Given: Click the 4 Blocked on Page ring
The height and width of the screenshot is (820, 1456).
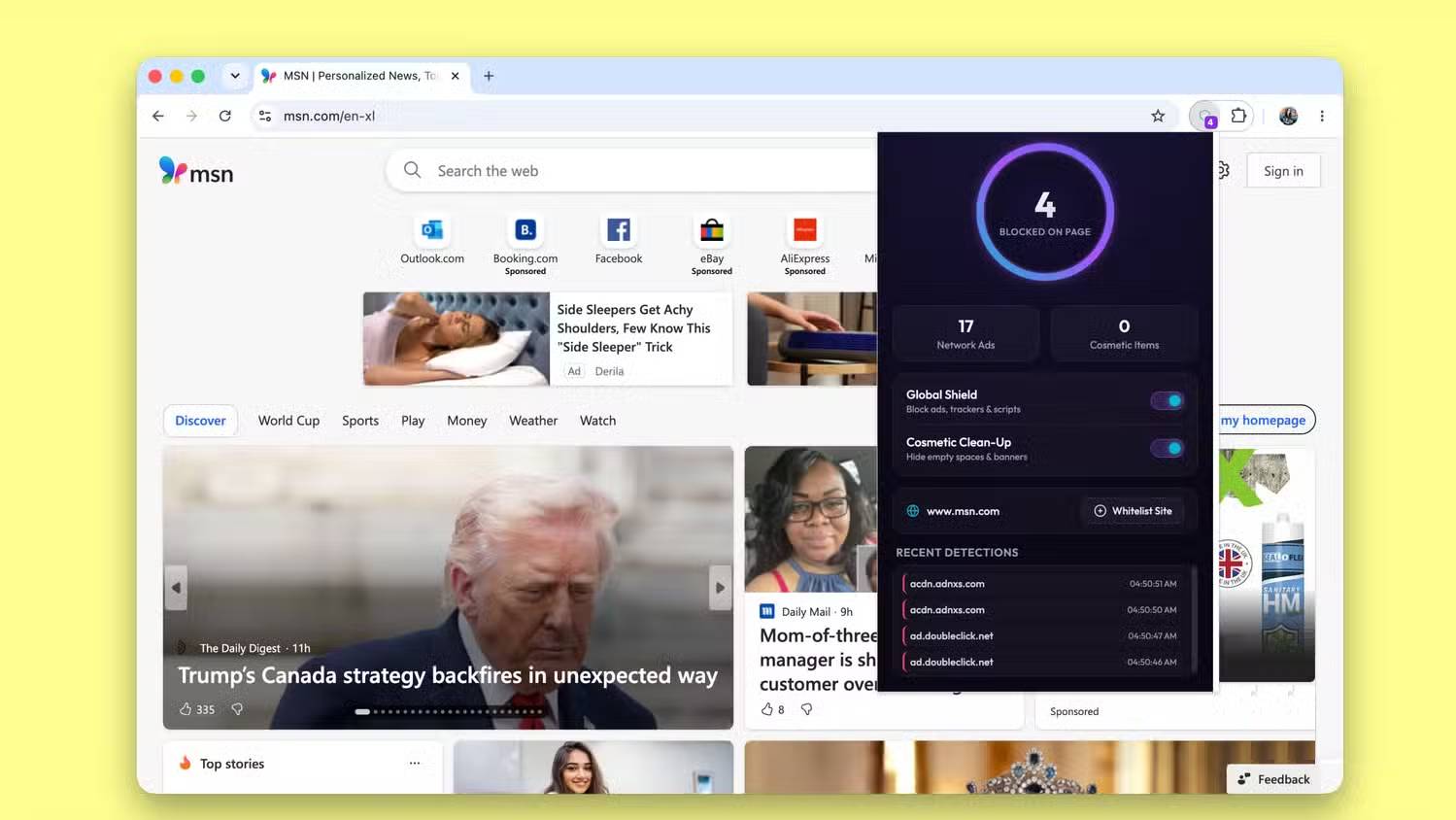Looking at the screenshot, I should [x=1045, y=212].
